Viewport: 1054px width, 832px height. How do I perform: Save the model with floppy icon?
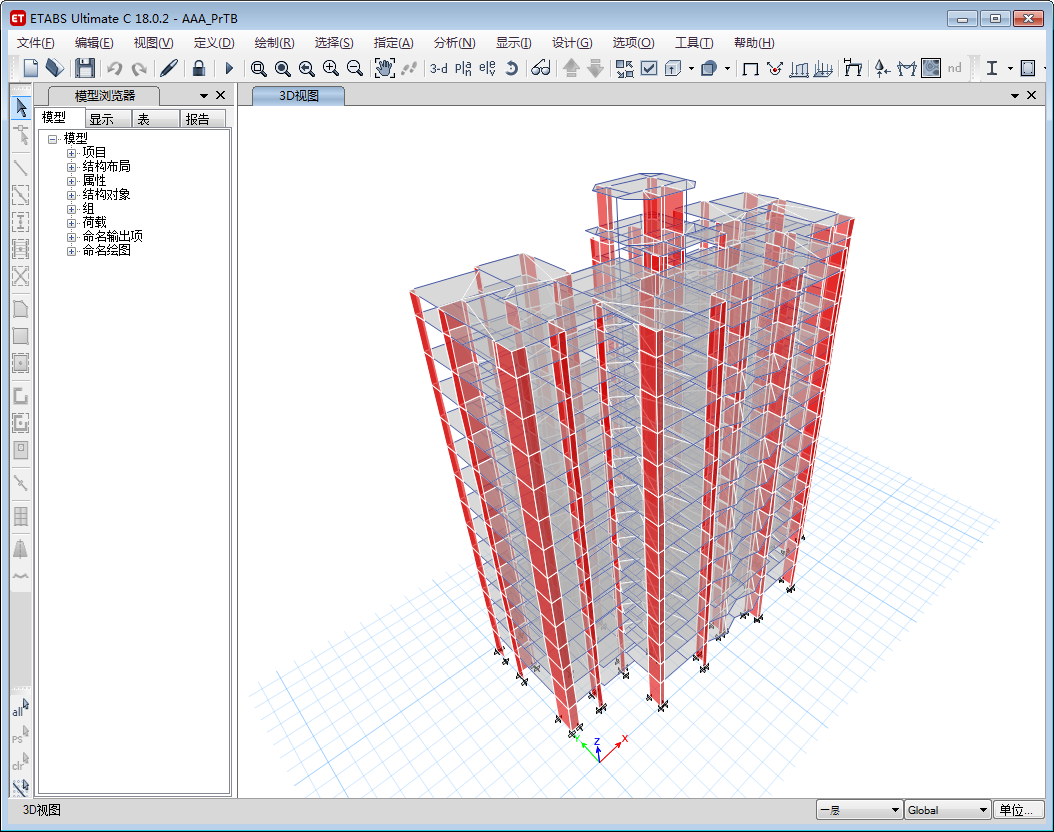pos(85,68)
